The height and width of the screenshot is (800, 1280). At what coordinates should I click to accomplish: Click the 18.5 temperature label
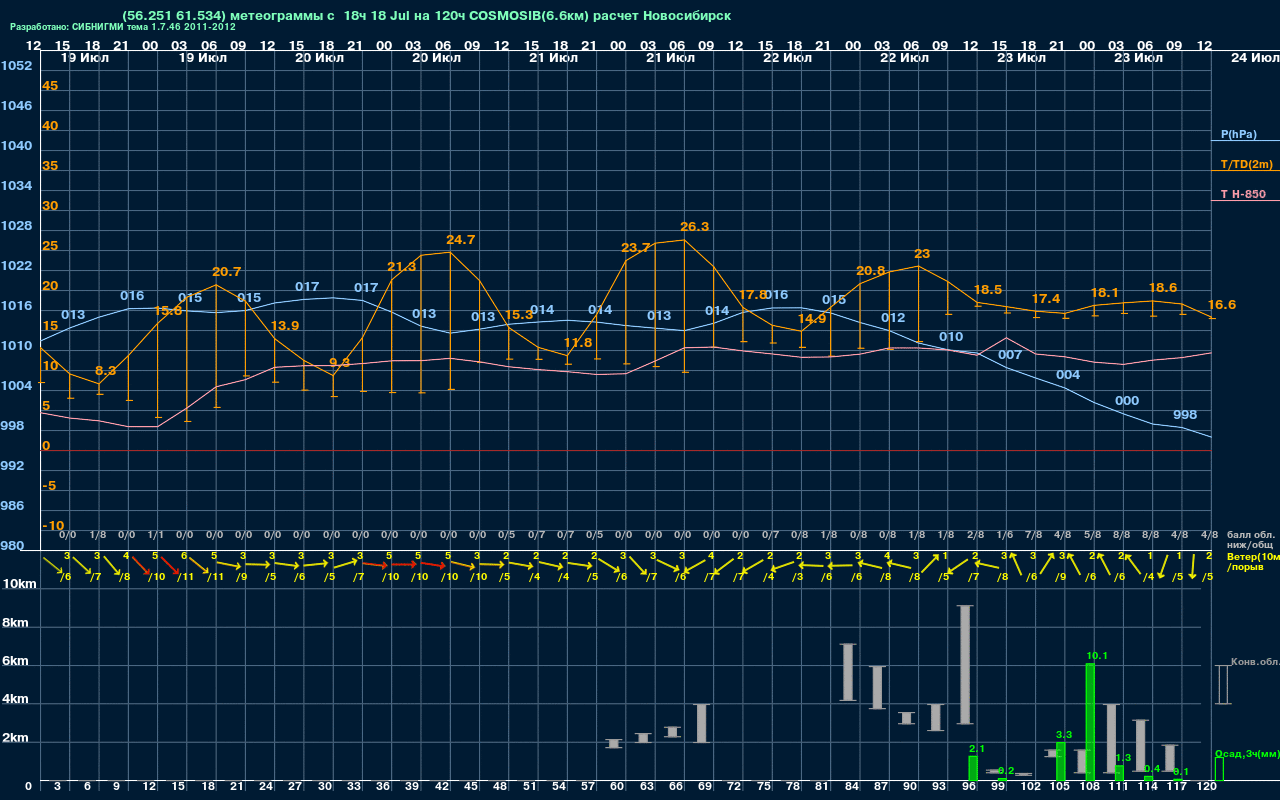tap(987, 290)
